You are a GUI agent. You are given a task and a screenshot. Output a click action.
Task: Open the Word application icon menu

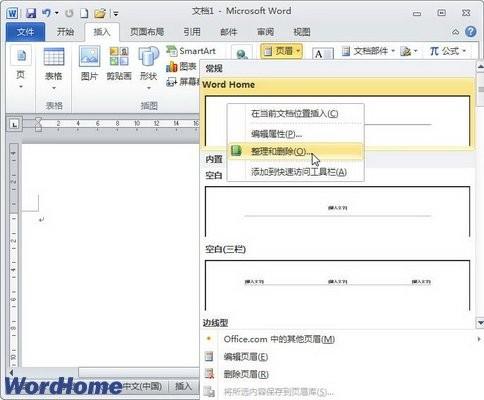13,13
